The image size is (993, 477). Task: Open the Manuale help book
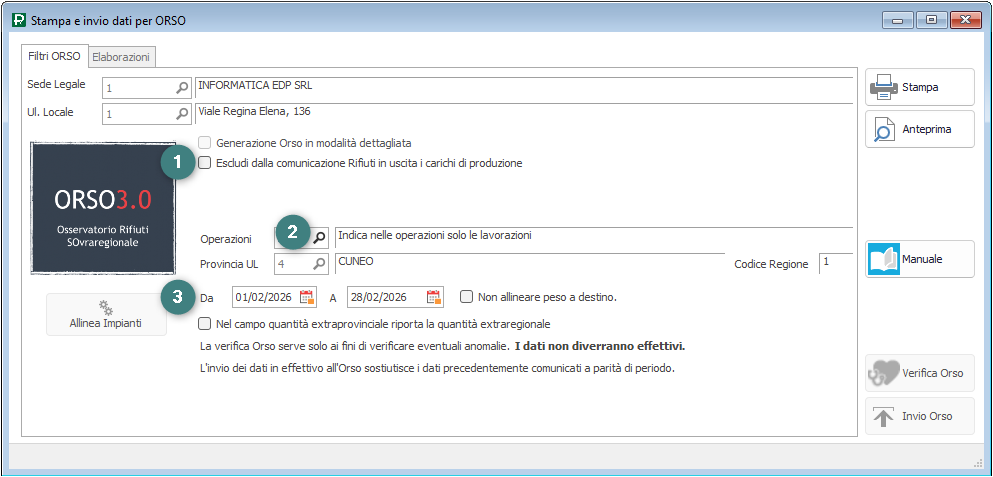point(919,259)
